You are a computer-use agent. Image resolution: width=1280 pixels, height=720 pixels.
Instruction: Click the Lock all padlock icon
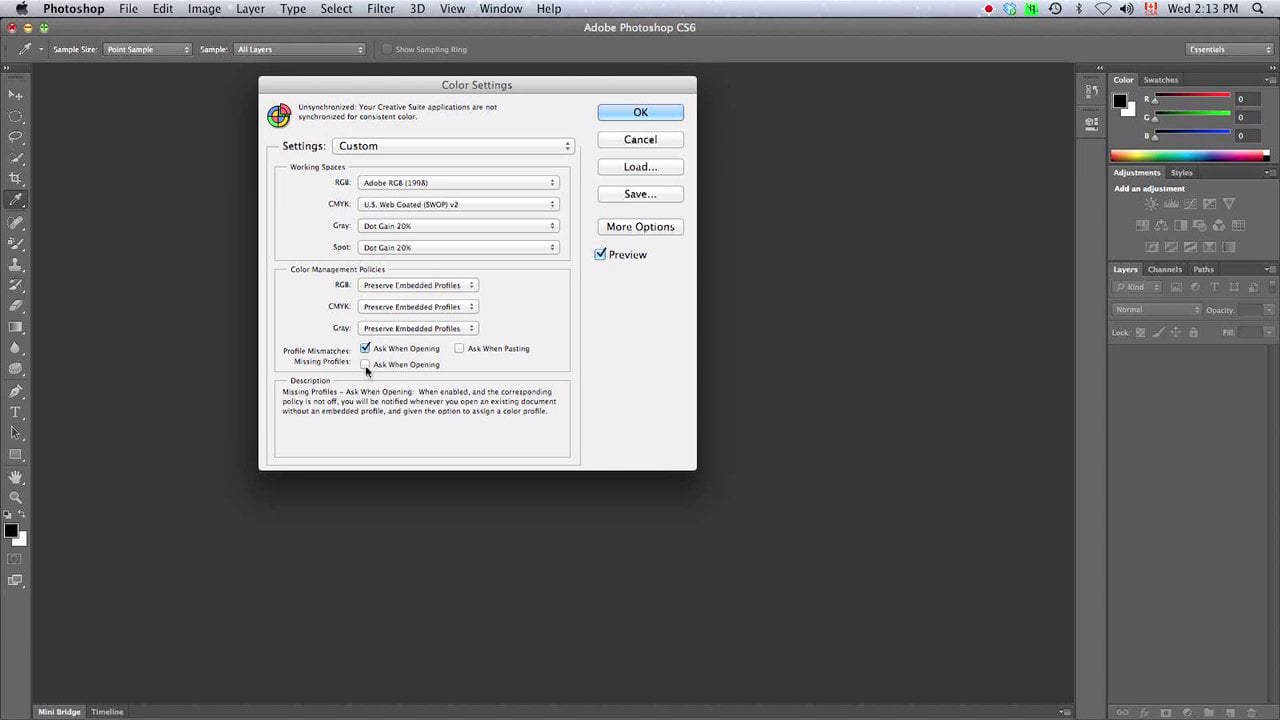click(1193, 332)
